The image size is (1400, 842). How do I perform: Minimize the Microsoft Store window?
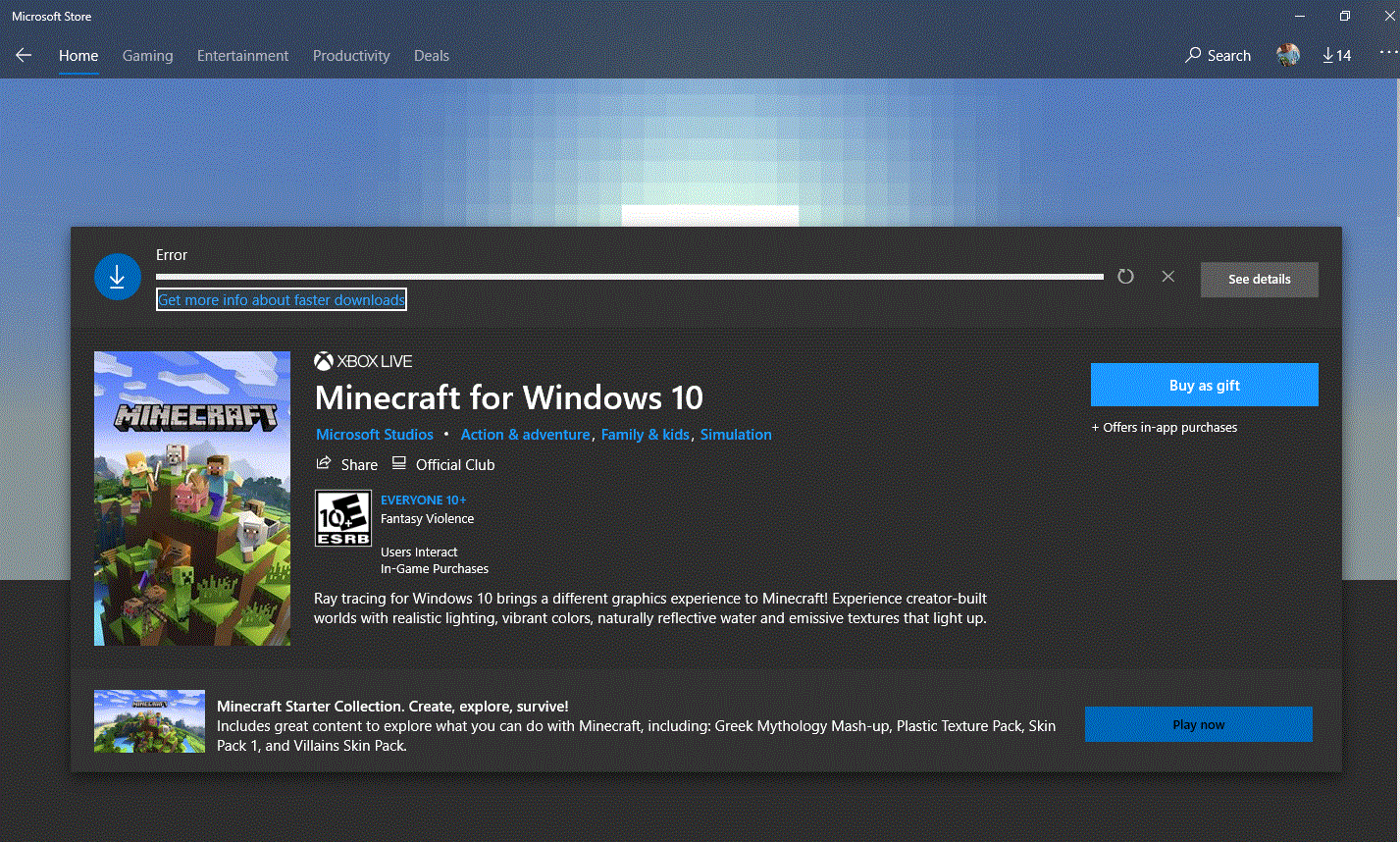click(1300, 16)
